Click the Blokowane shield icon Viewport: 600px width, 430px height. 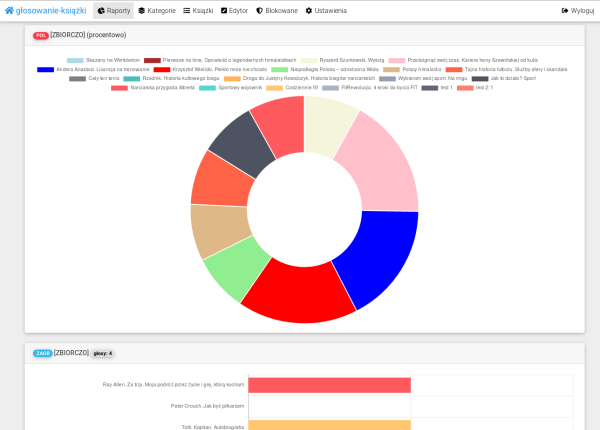(x=260, y=10)
